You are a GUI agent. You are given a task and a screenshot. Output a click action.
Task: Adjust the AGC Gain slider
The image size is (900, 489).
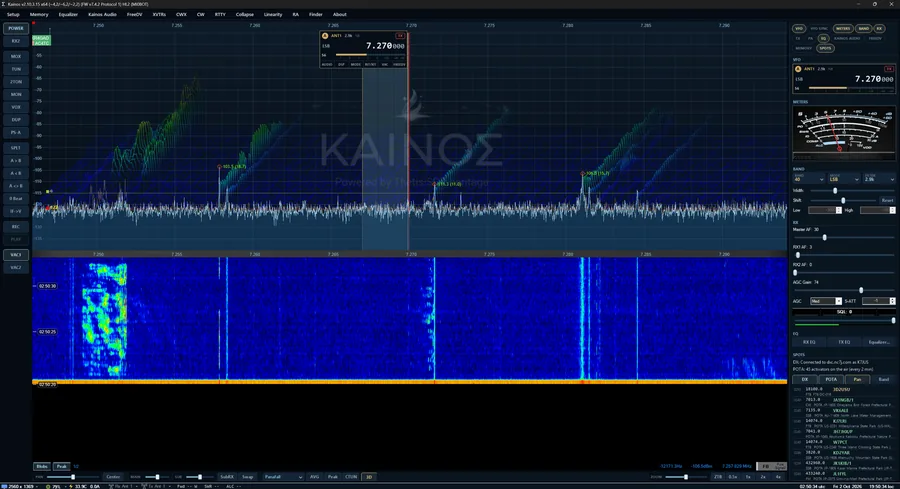point(844,290)
